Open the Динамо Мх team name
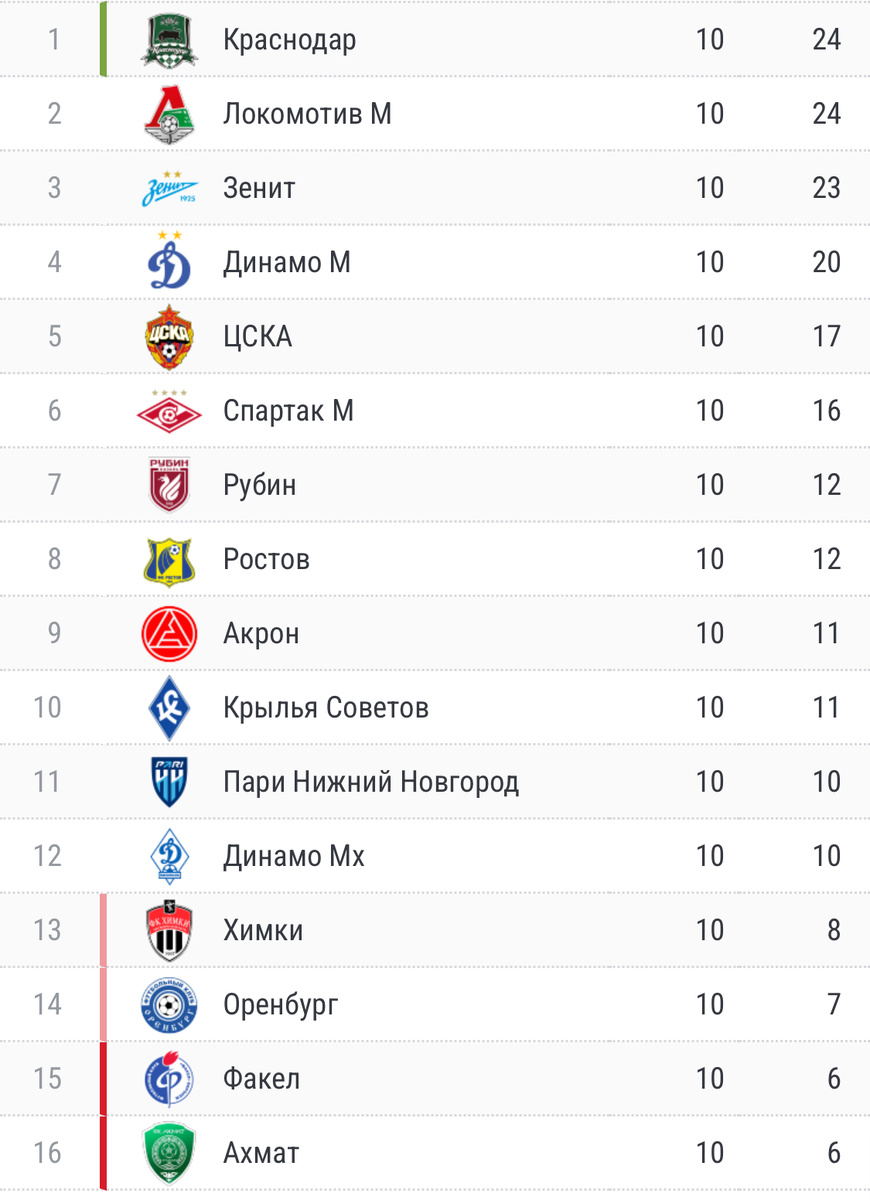This screenshot has width=870, height=1200. point(294,856)
